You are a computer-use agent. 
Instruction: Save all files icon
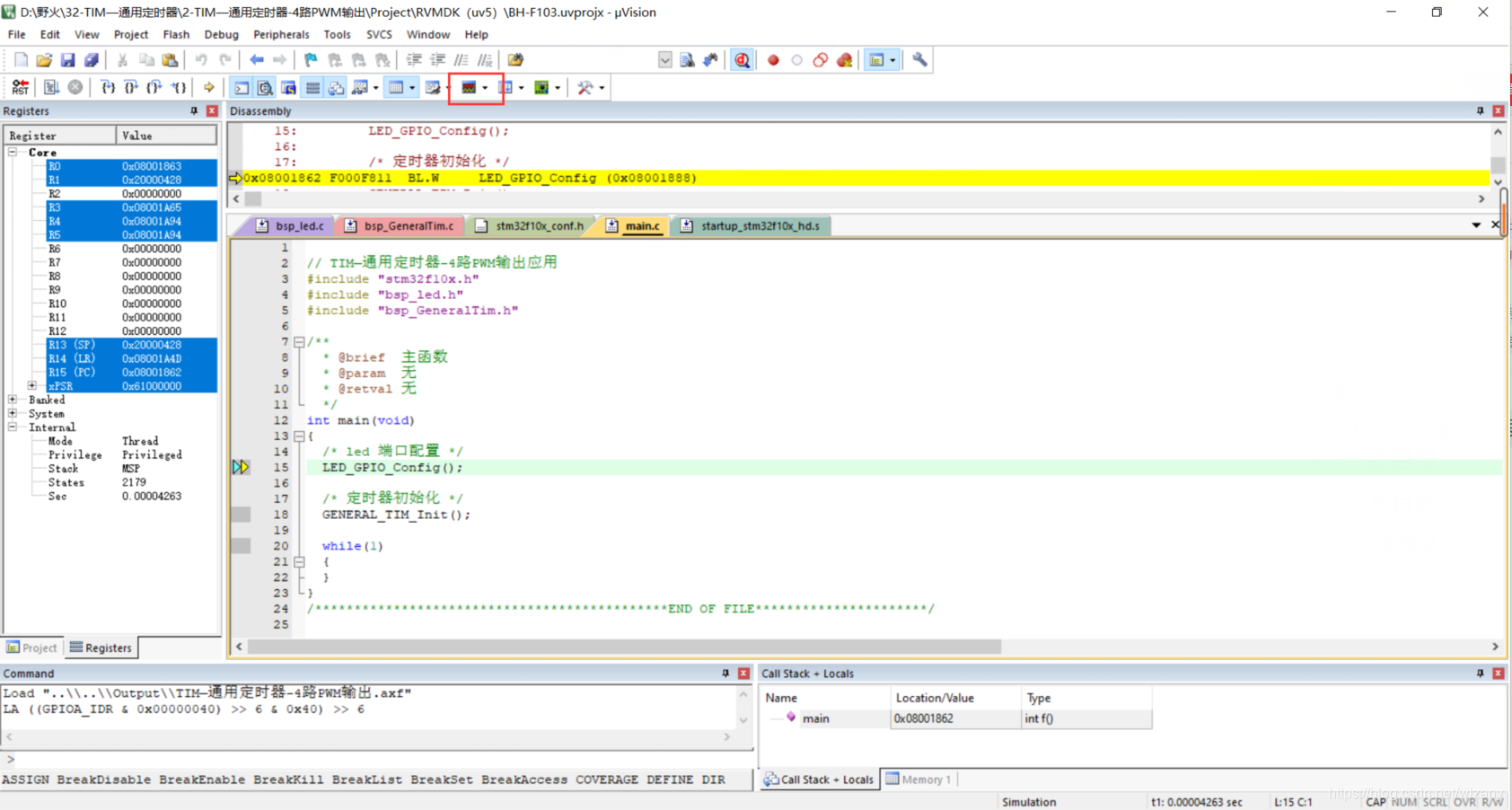[x=92, y=60]
